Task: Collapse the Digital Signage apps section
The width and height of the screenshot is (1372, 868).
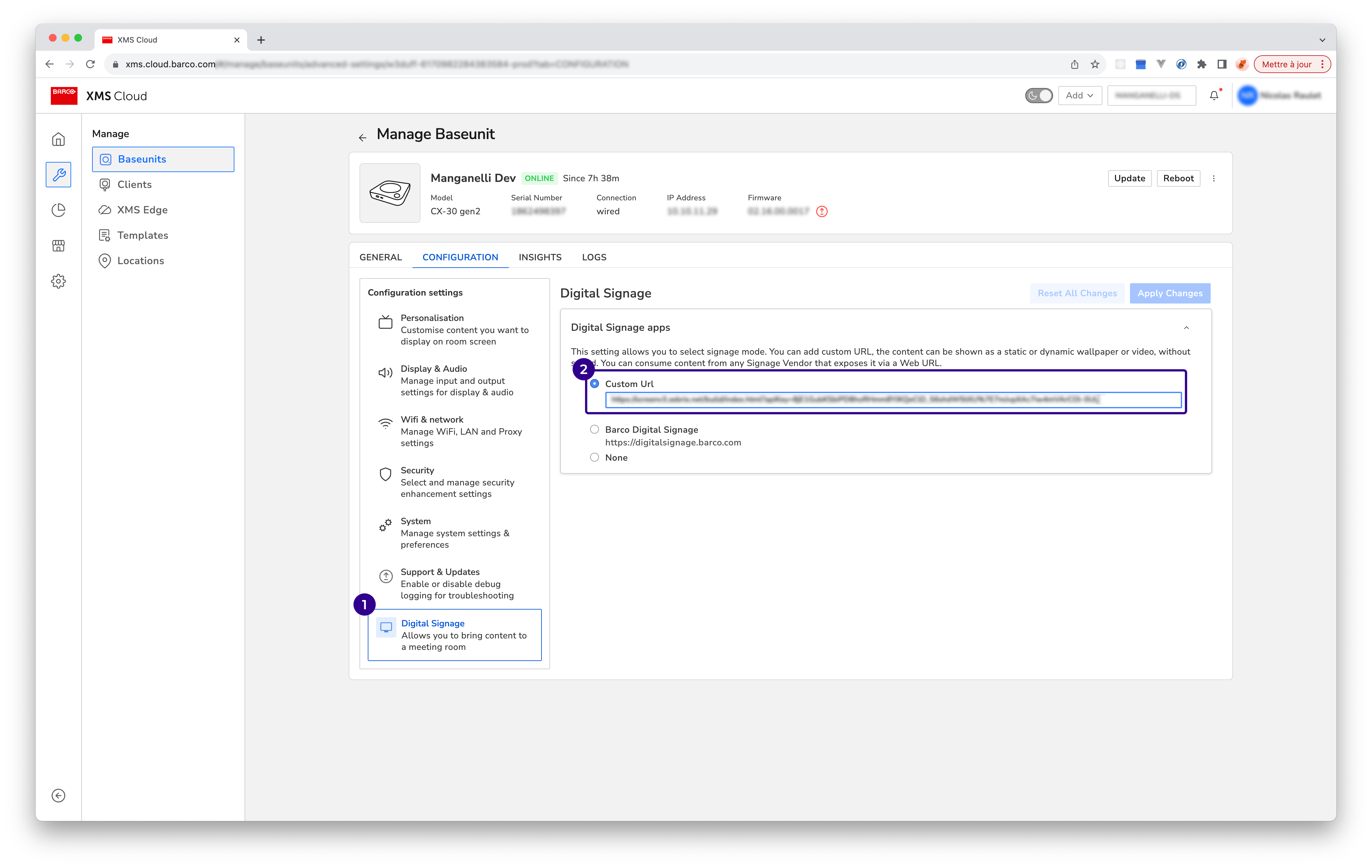Action: click(x=1186, y=328)
